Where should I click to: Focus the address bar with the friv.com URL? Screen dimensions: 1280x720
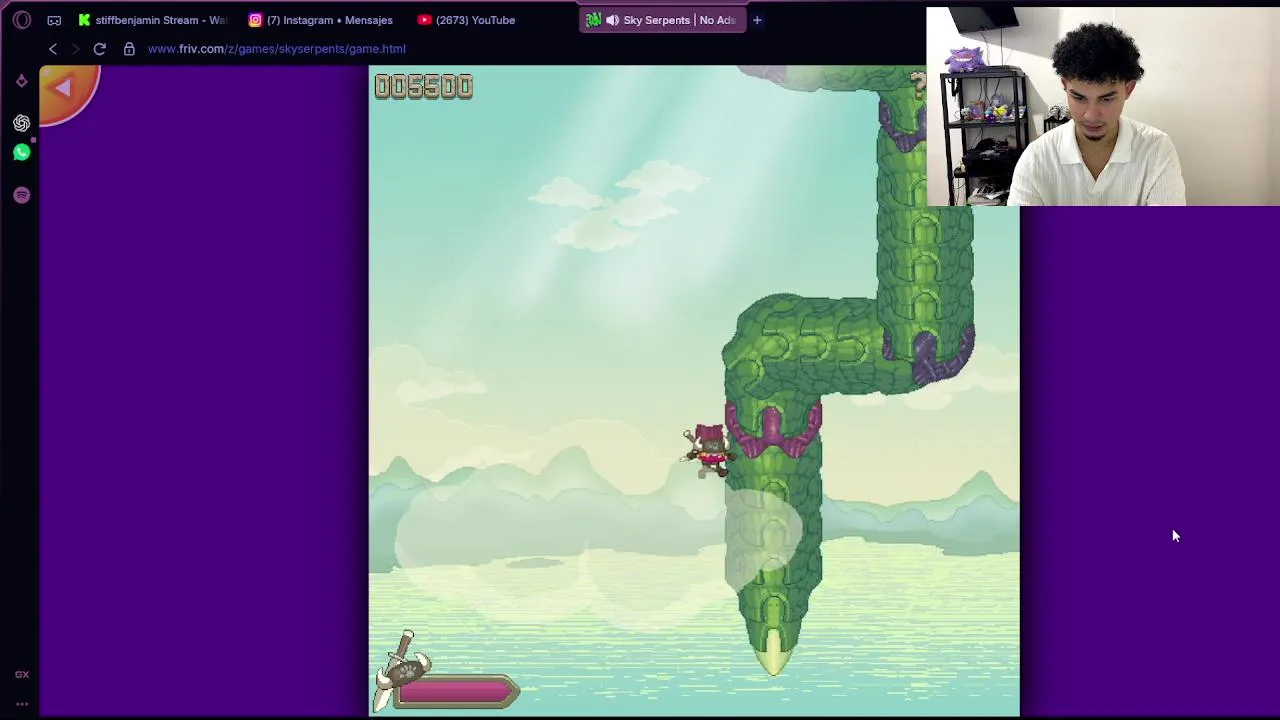coord(277,48)
